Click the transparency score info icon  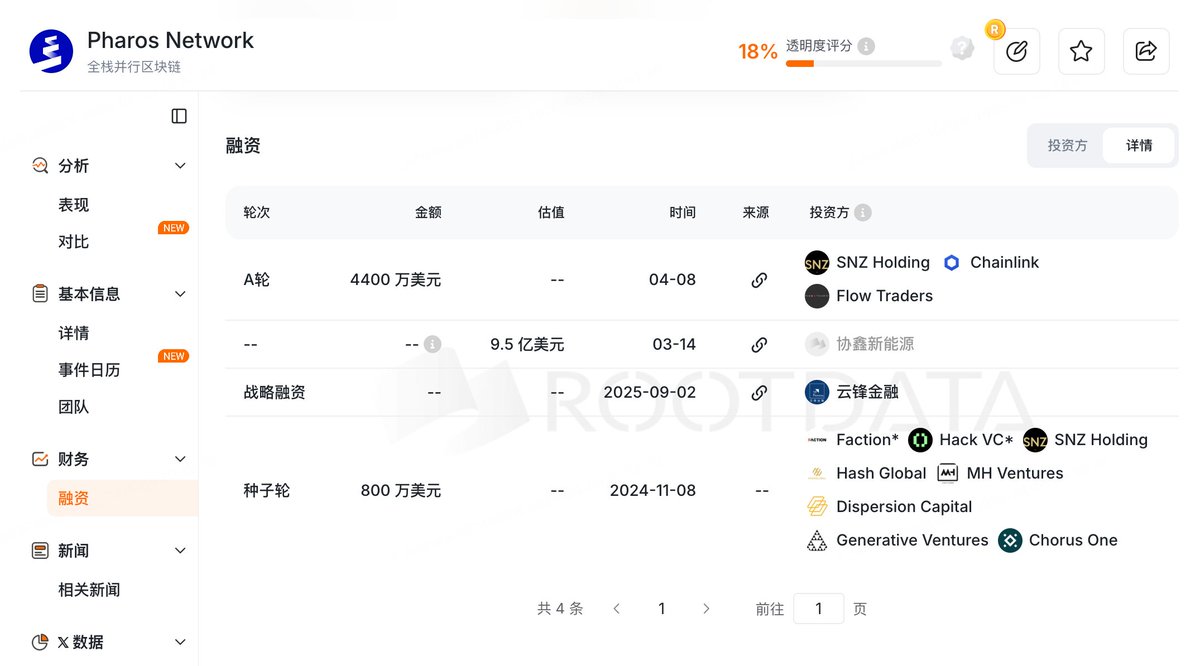click(866, 46)
